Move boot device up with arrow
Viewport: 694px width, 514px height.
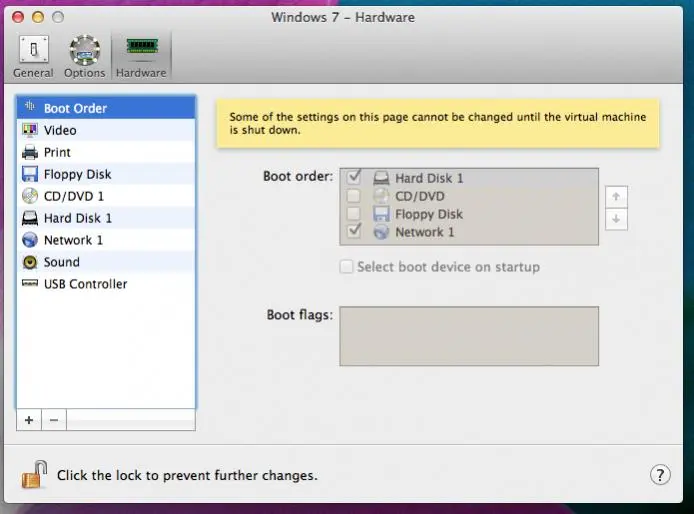click(x=616, y=198)
